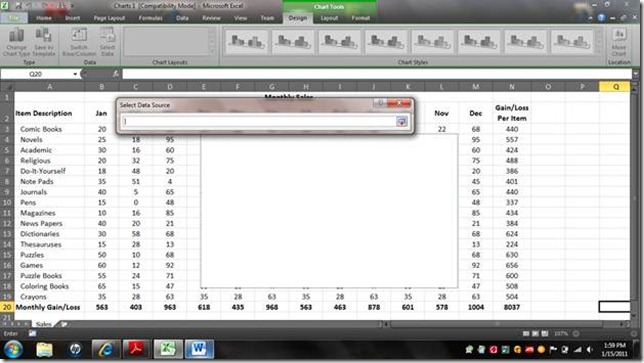Image resolution: width=644 pixels, height=363 pixels.
Task: Click the collapse dialog icon in Select Data Source
Action: pos(401,121)
